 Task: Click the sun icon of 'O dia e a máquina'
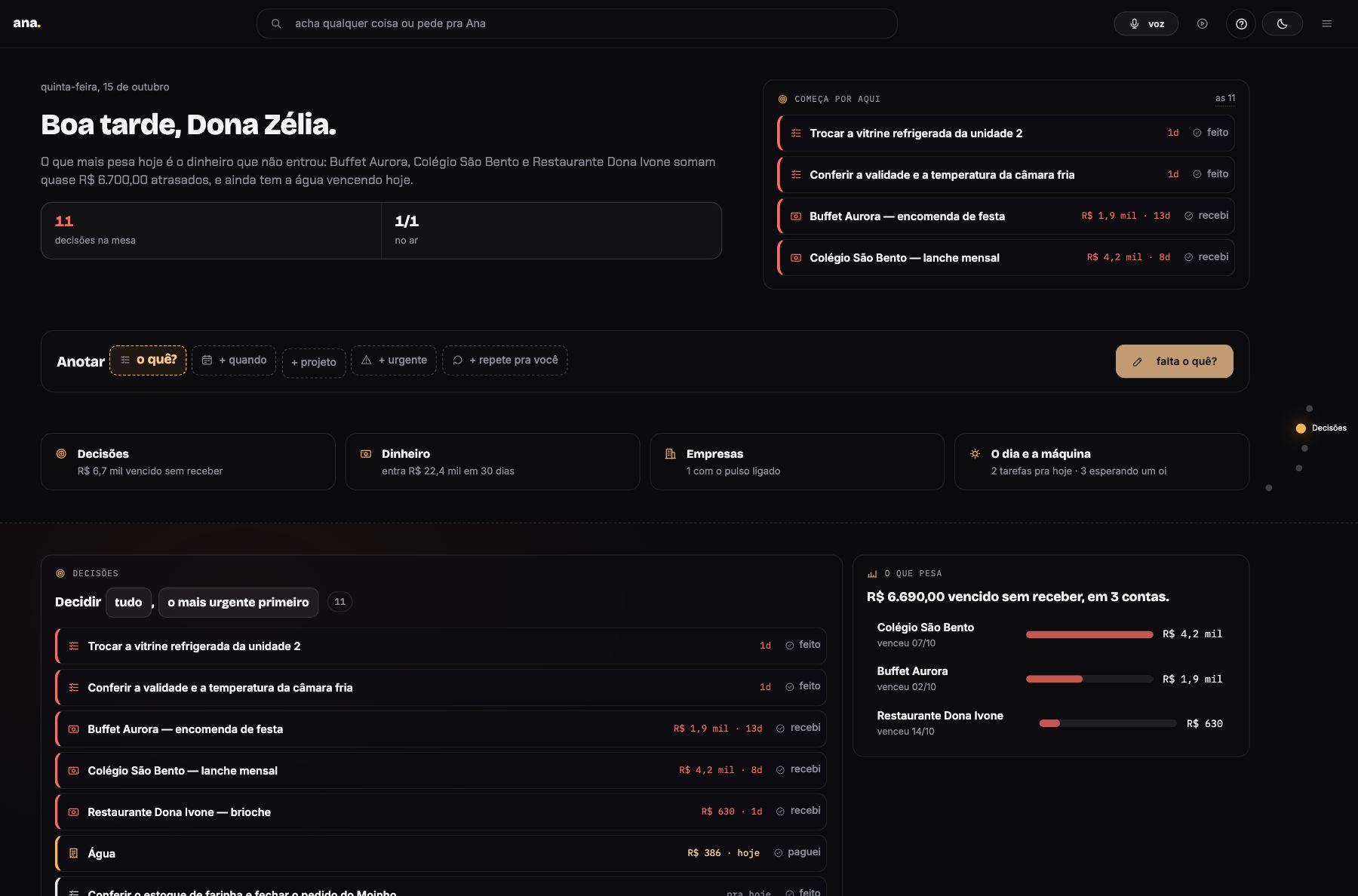[x=975, y=454]
